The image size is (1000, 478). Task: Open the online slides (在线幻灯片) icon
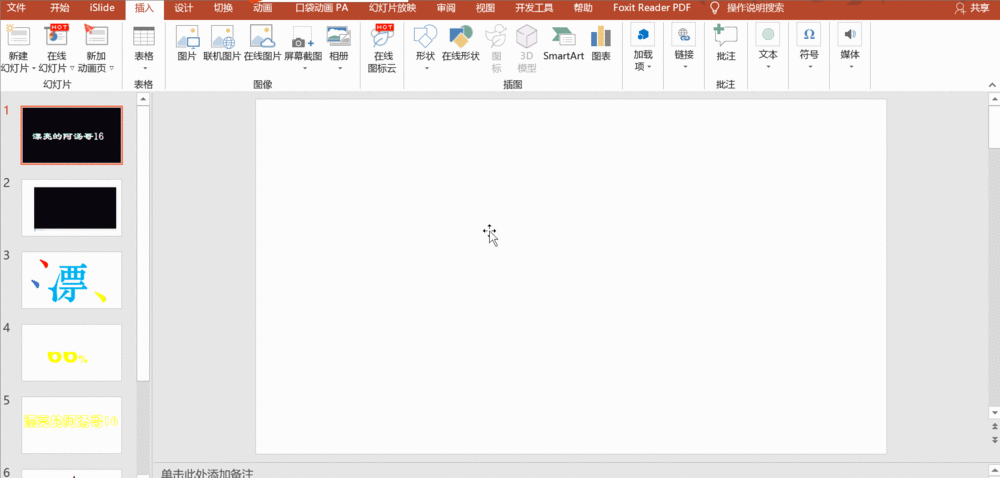57,36
